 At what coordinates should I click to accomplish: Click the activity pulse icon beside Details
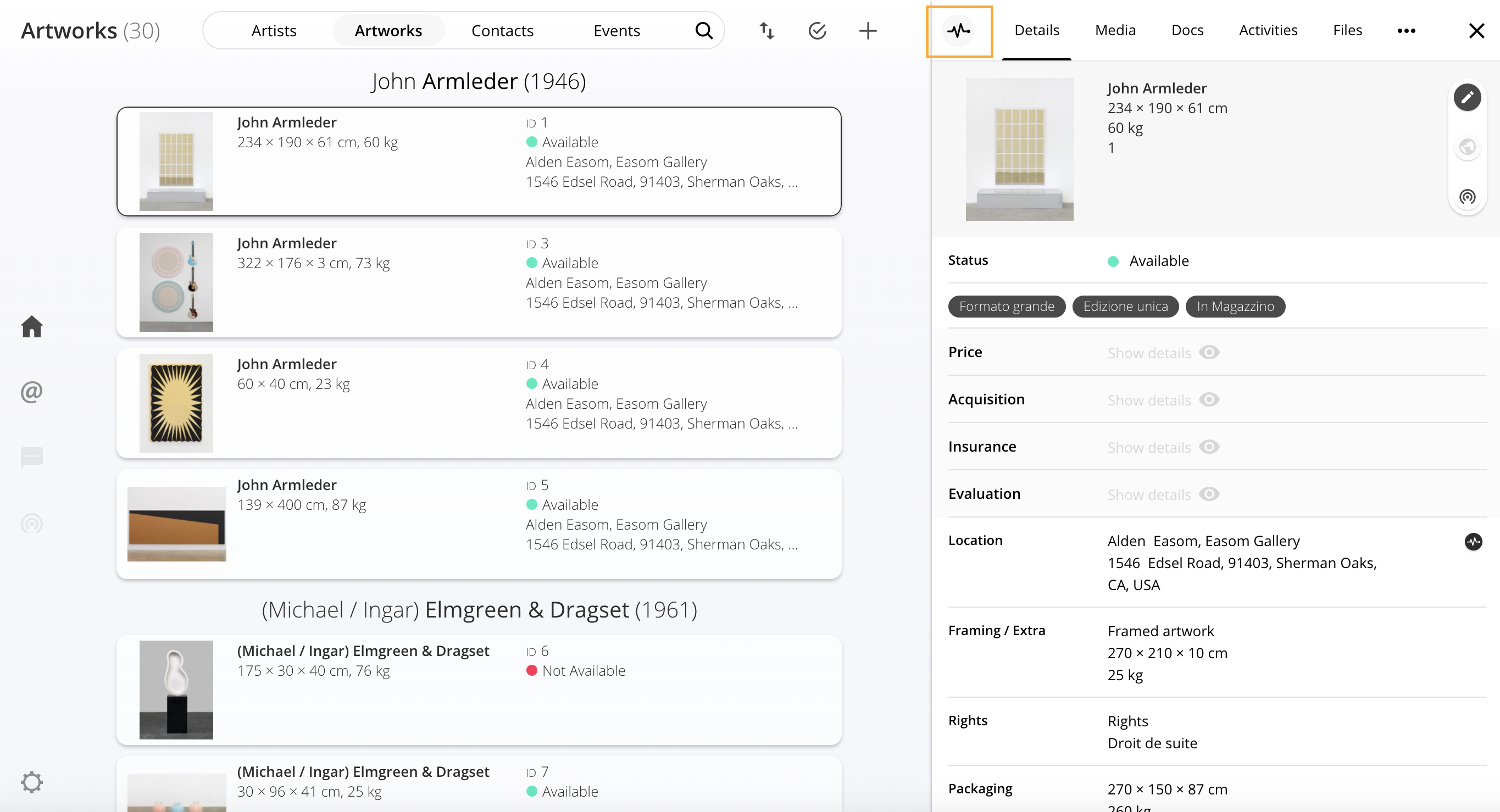(x=958, y=31)
